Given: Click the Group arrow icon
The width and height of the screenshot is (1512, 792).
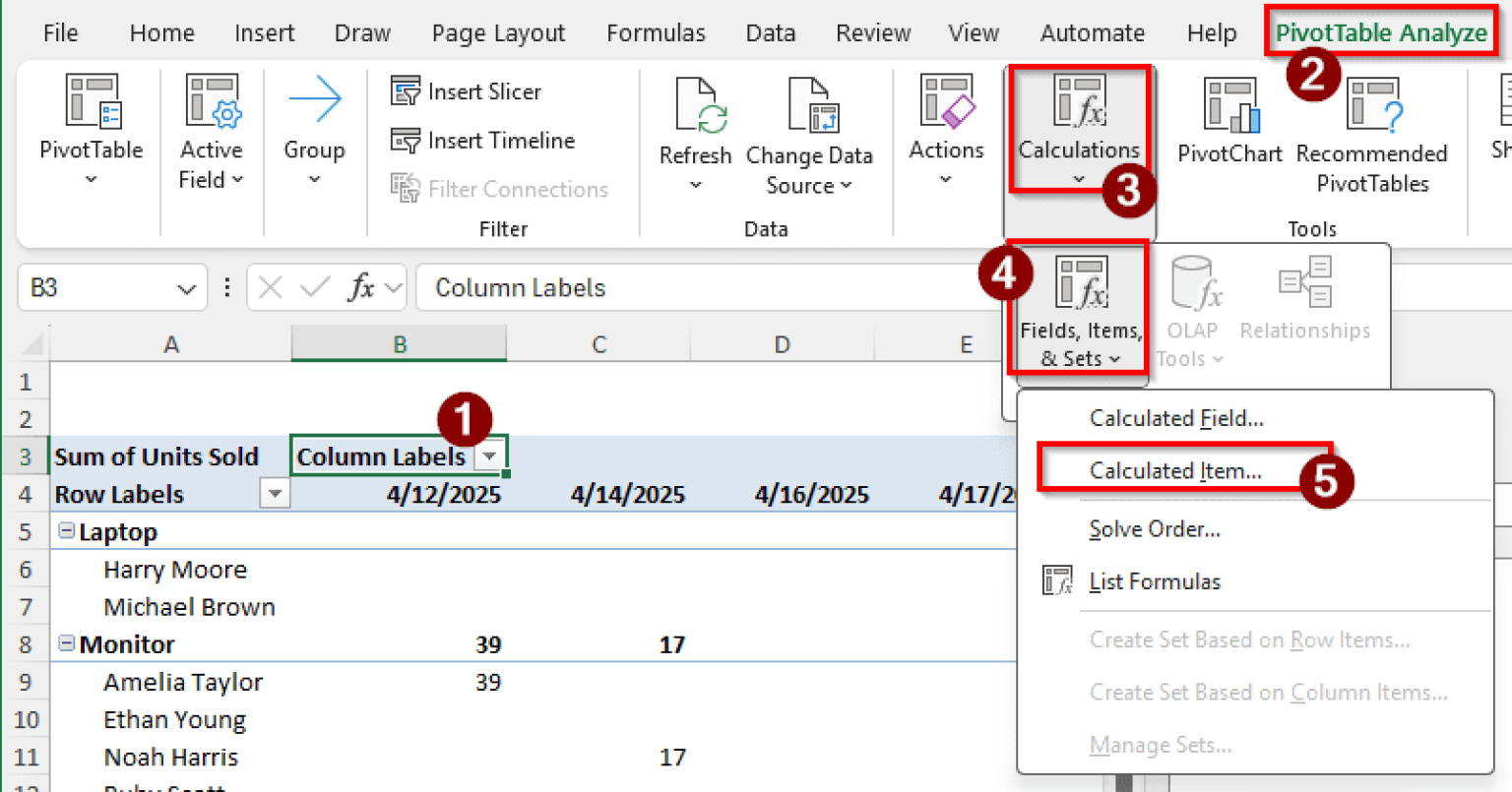Looking at the screenshot, I should point(314,103).
